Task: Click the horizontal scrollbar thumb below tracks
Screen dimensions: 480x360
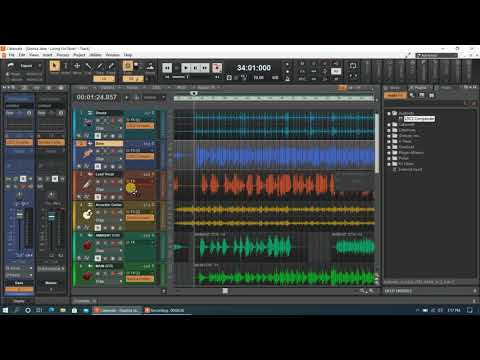Action: click(x=225, y=291)
